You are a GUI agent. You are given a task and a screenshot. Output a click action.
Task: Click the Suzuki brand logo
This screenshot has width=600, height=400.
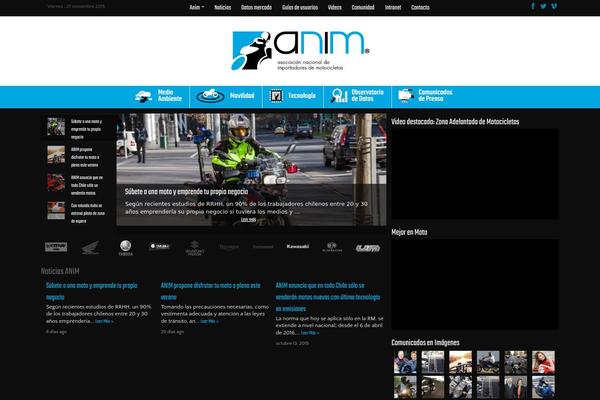coord(195,248)
